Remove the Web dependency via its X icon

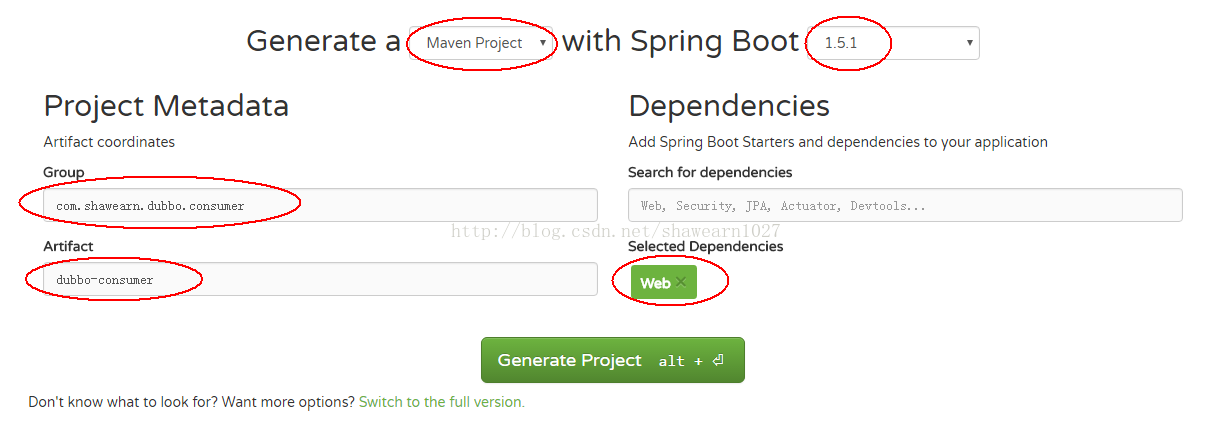pyautogui.click(x=681, y=282)
